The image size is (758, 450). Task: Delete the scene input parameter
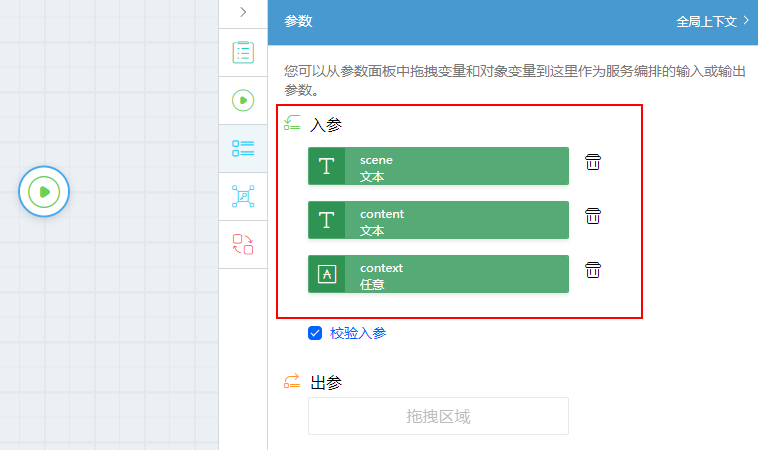(x=593, y=162)
